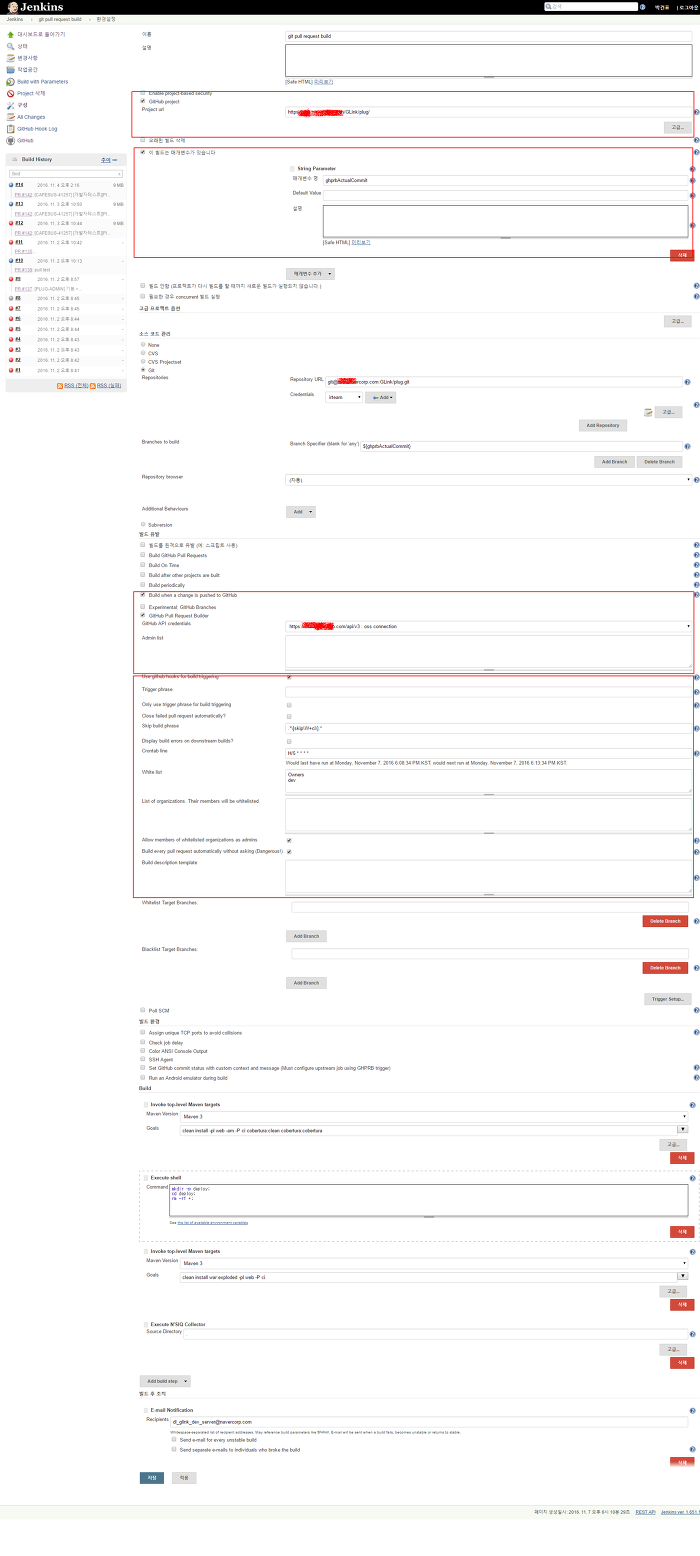
Task: Toggle the GitHub project checkbox
Action: point(143,101)
